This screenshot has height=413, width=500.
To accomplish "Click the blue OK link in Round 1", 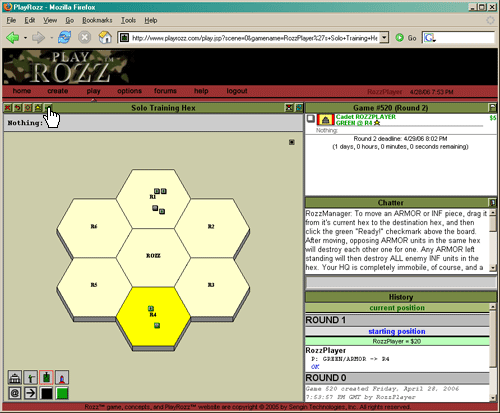I will (x=315, y=367).
